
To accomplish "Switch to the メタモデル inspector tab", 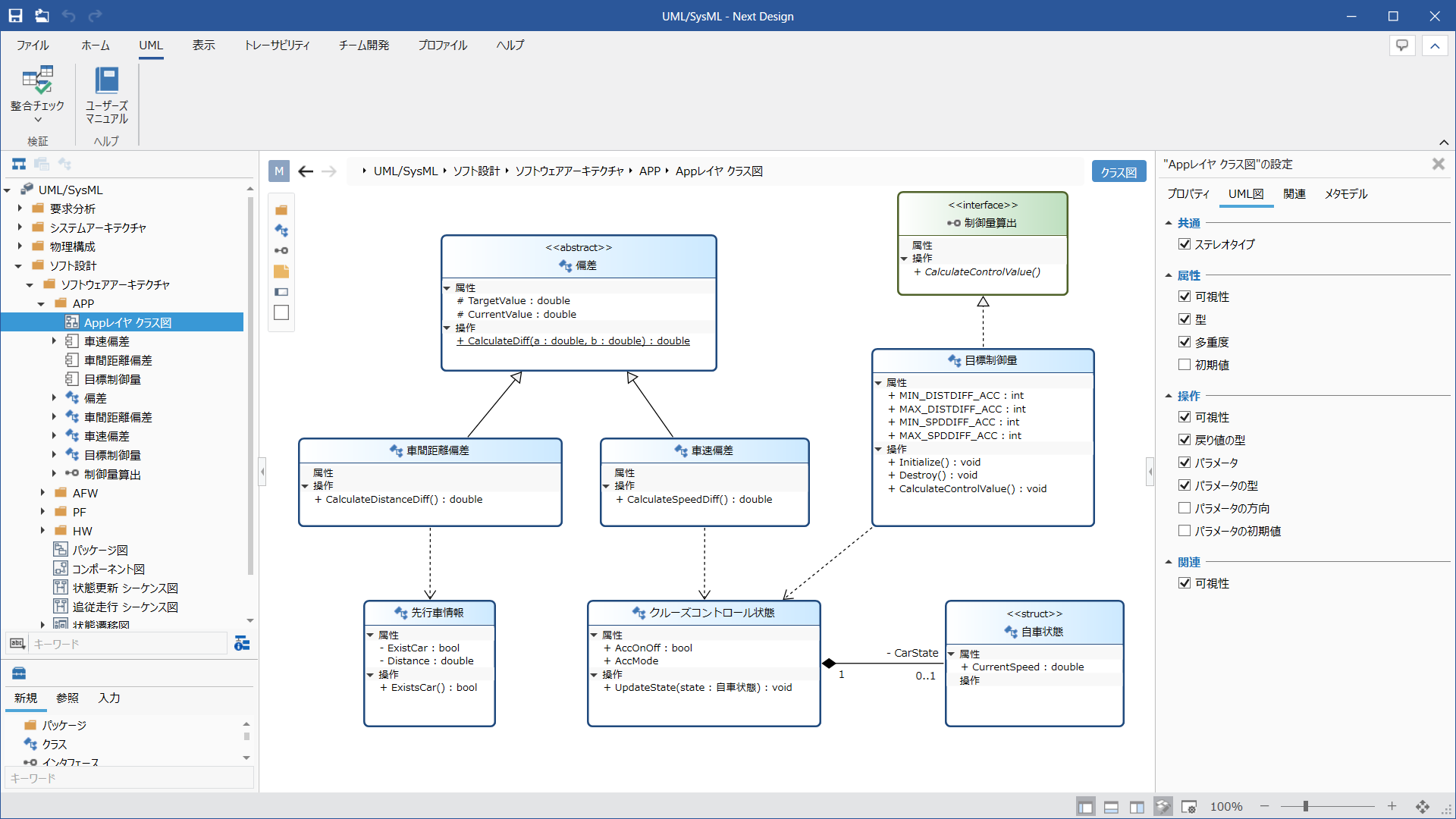I will tap(1346, 194).
